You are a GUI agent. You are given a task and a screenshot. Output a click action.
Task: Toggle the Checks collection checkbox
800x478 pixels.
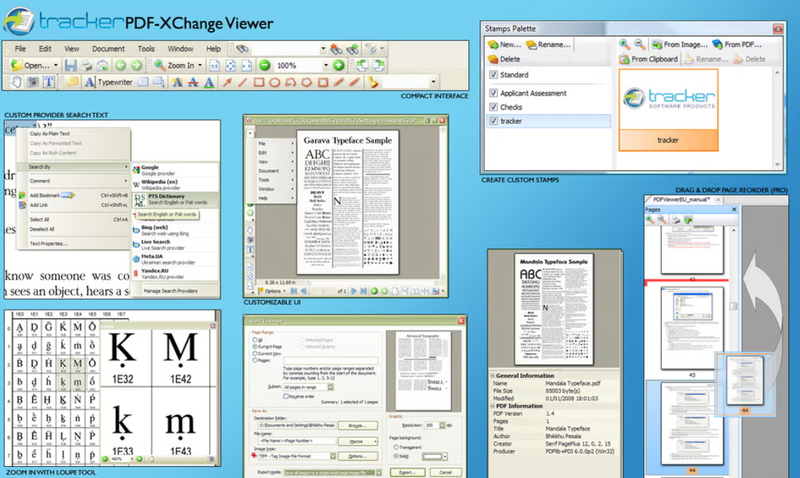(x=493, y=107)
